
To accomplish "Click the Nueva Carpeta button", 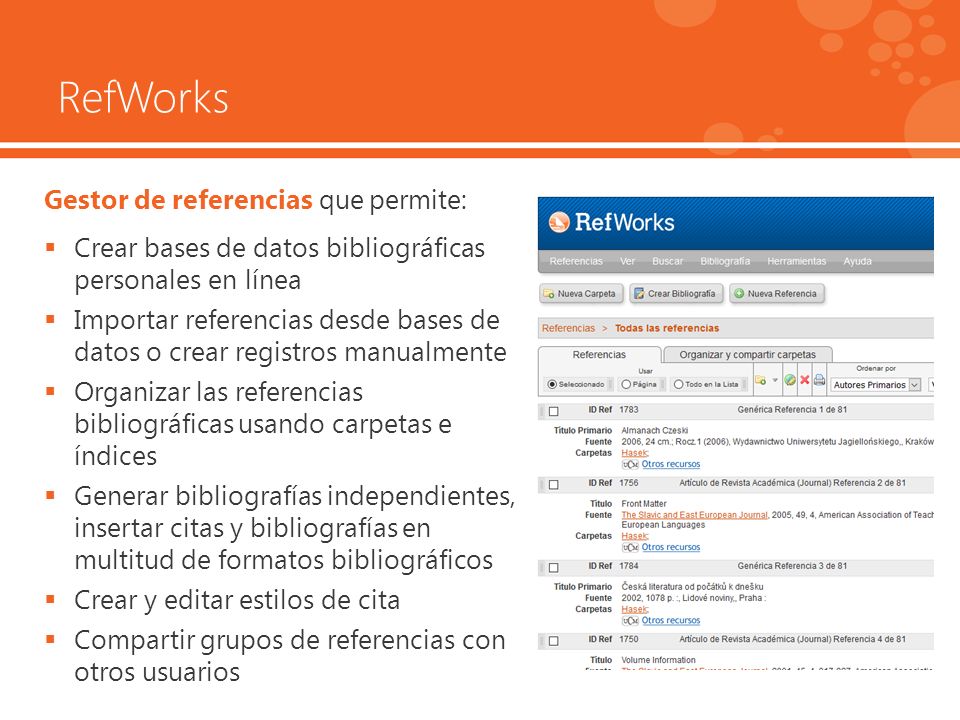I will click(582, 294).
